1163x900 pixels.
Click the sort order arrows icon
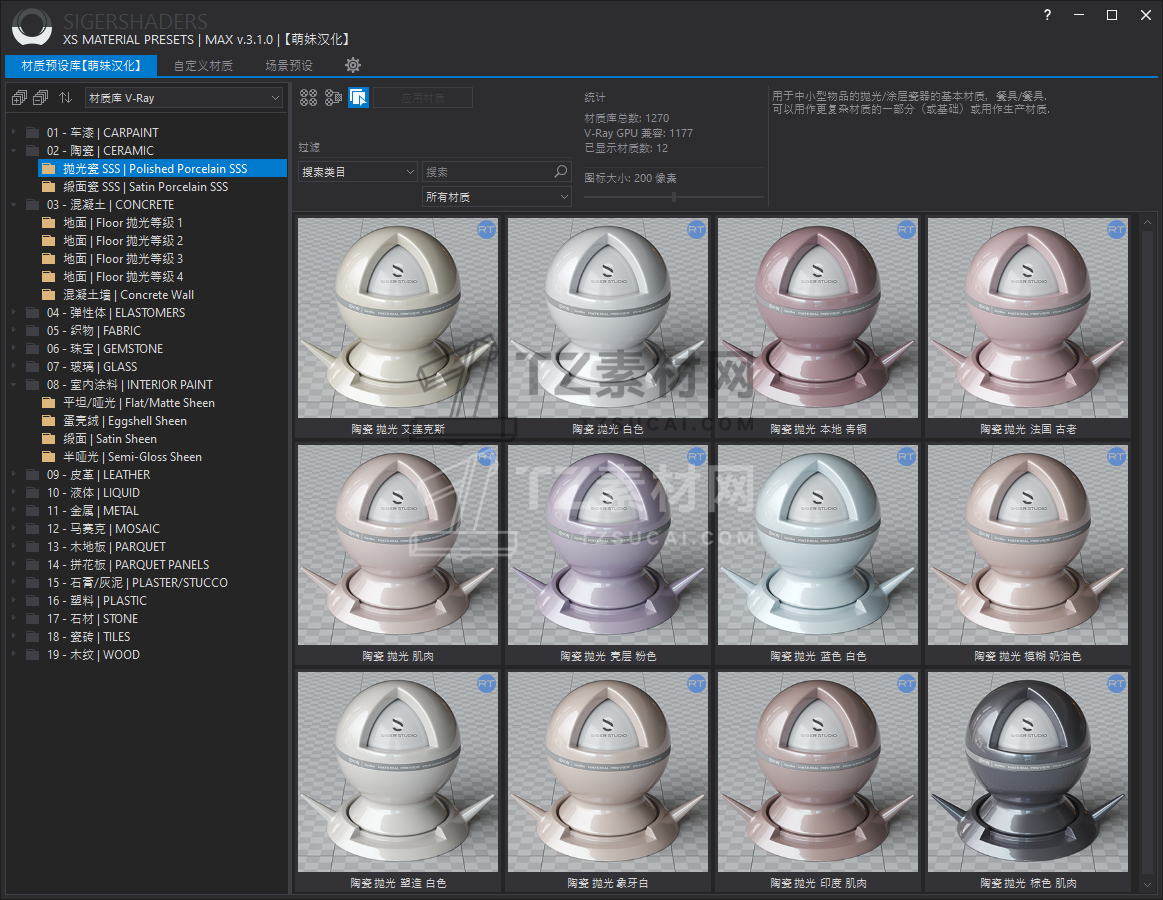pos(66,98)
